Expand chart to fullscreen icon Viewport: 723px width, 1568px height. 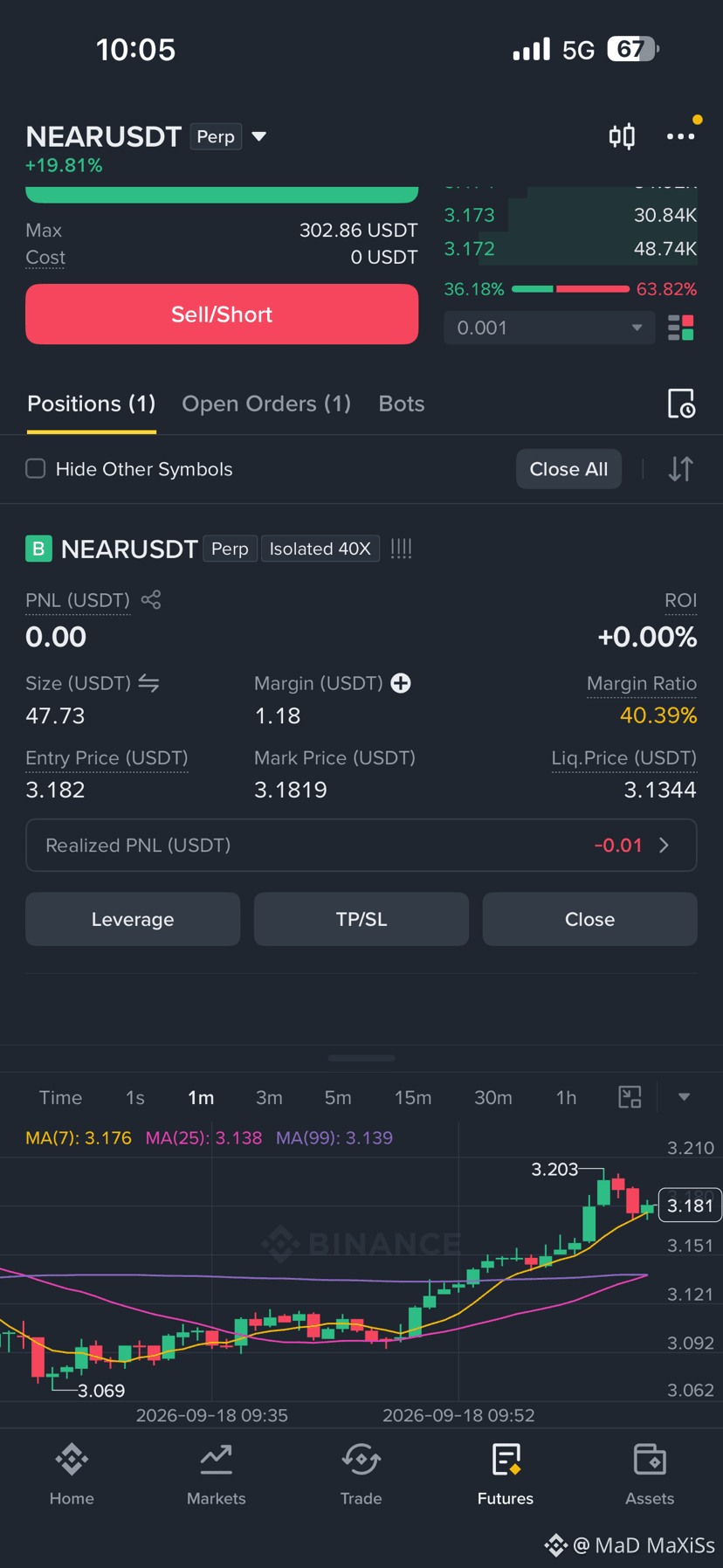pyautogui.click(x=630, y=1097)
